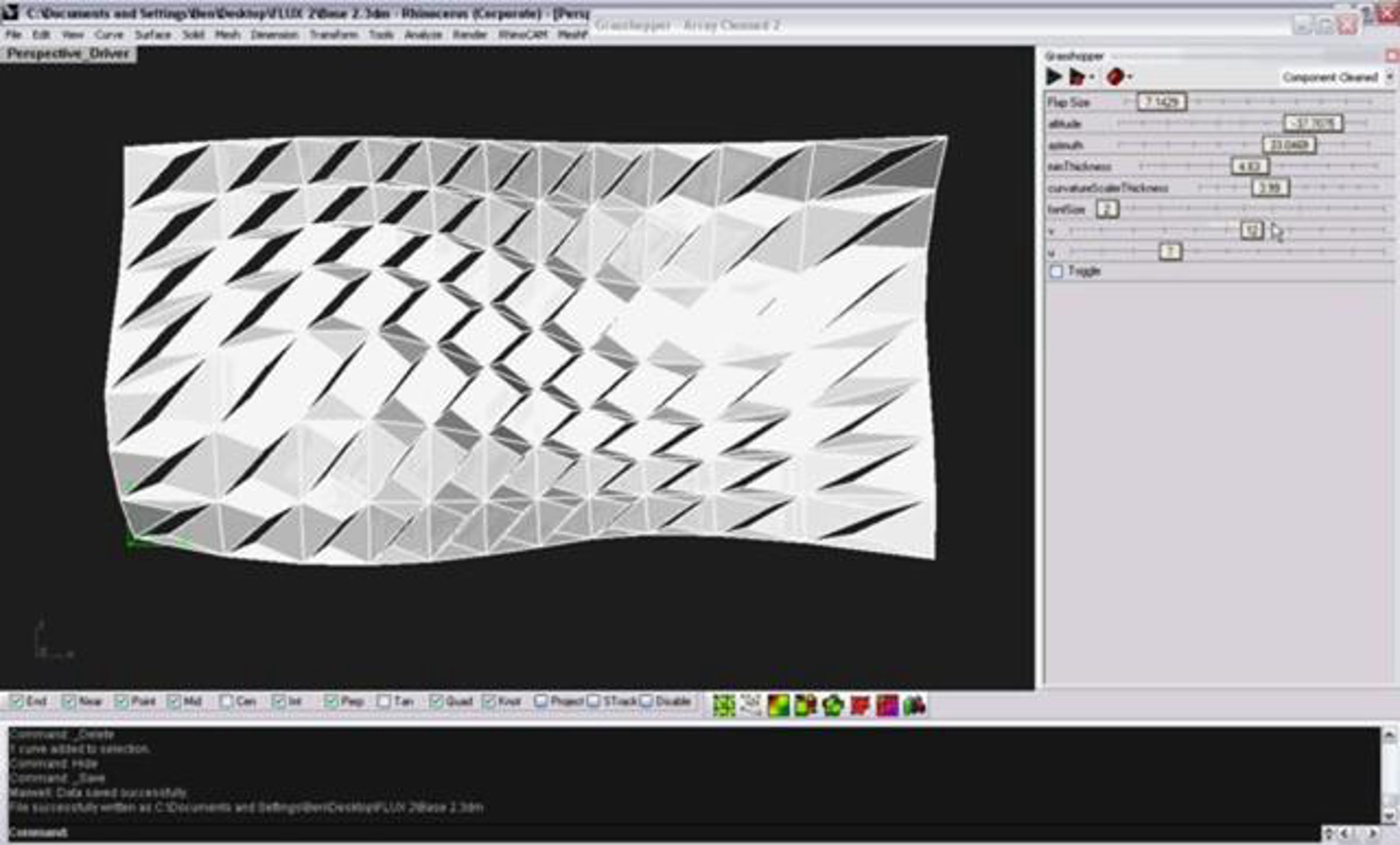Toggle the Near osnap checkbox
This screenshot has height=845, width=1400.
click(69, 701)
